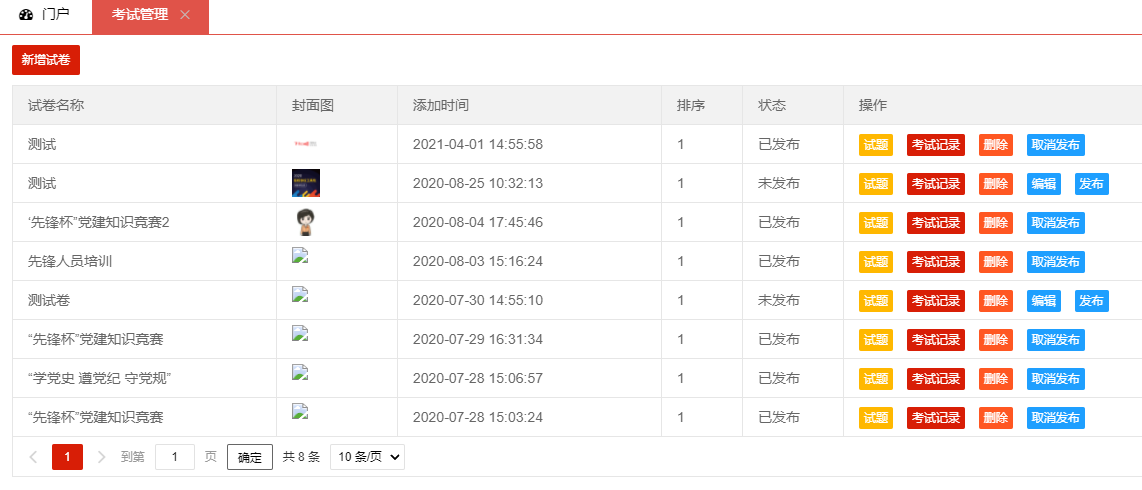The width and height of the screenshot is (1142, 490).
Task: Select the 考试管理 tab
Action: 139,15
